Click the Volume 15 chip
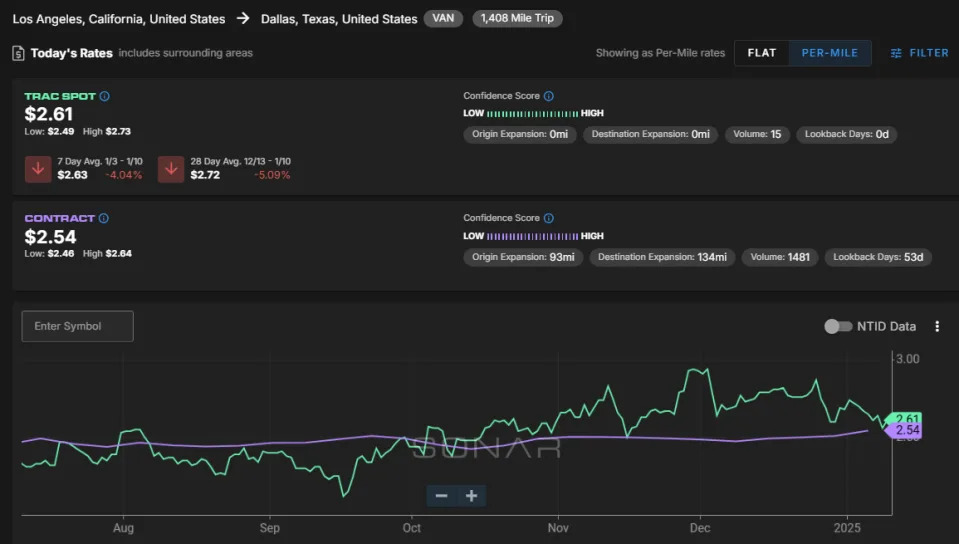This screenshot has width=959, height=544. click(757, 134)
